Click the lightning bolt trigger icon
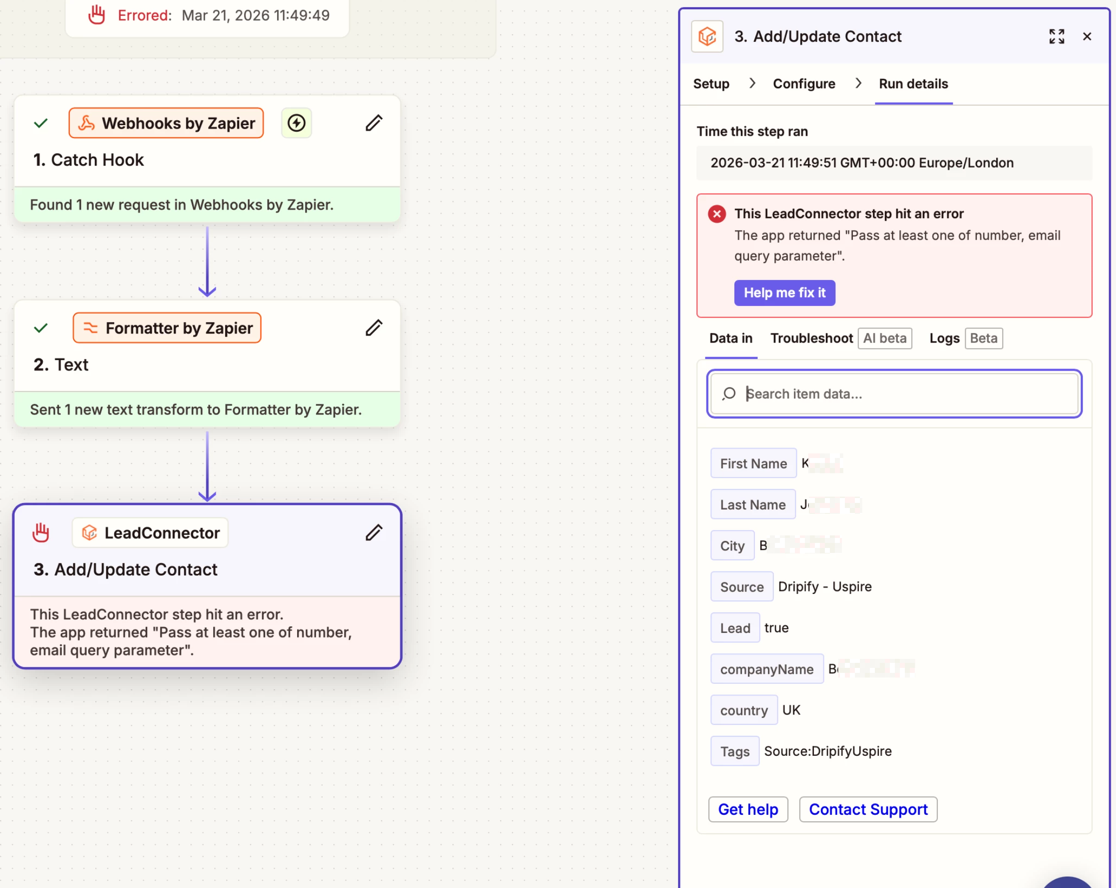 coord(297,123)
